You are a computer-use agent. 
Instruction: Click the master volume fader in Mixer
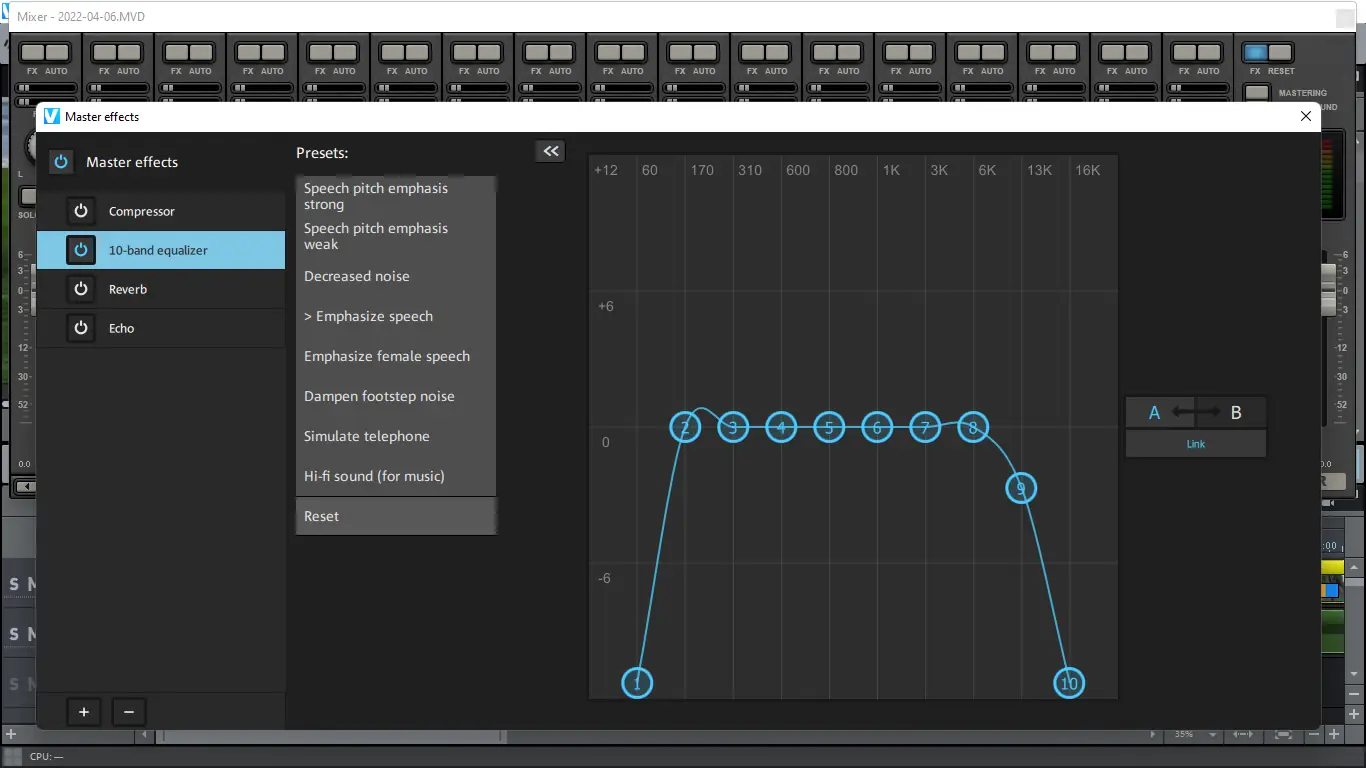(x=1329, y=290)
